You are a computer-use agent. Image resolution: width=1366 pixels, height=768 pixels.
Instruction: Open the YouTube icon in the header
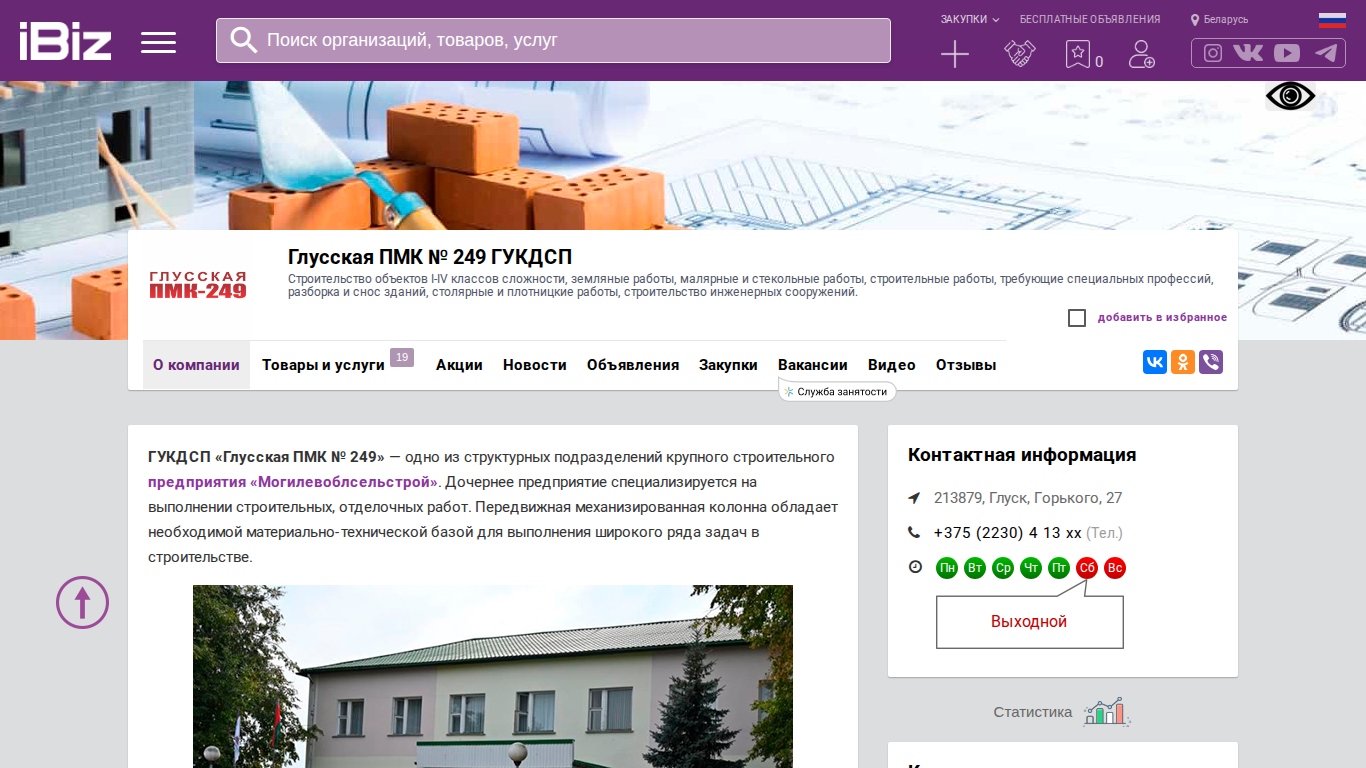click(x=1287, y=53)
